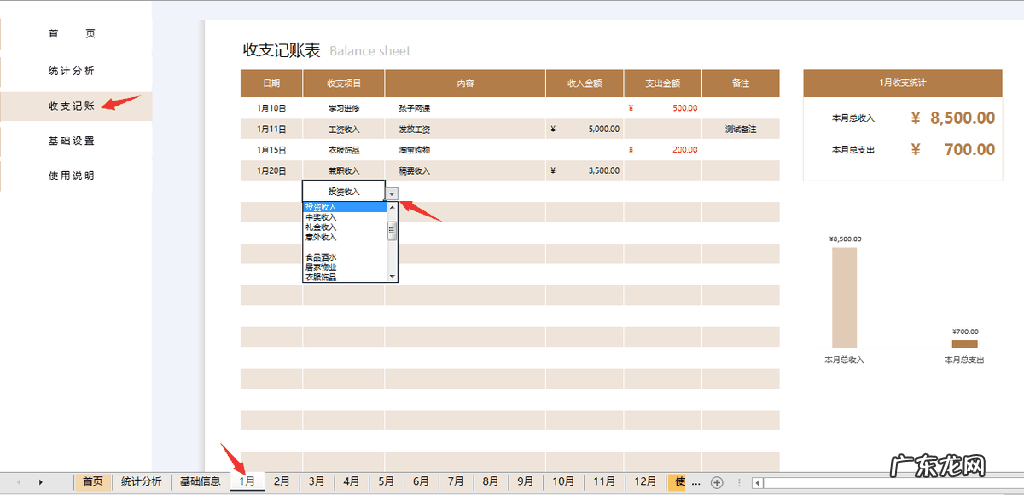Select the 3,500.00 income cell
Viewport: 1024px width, 495px height.
584,171
